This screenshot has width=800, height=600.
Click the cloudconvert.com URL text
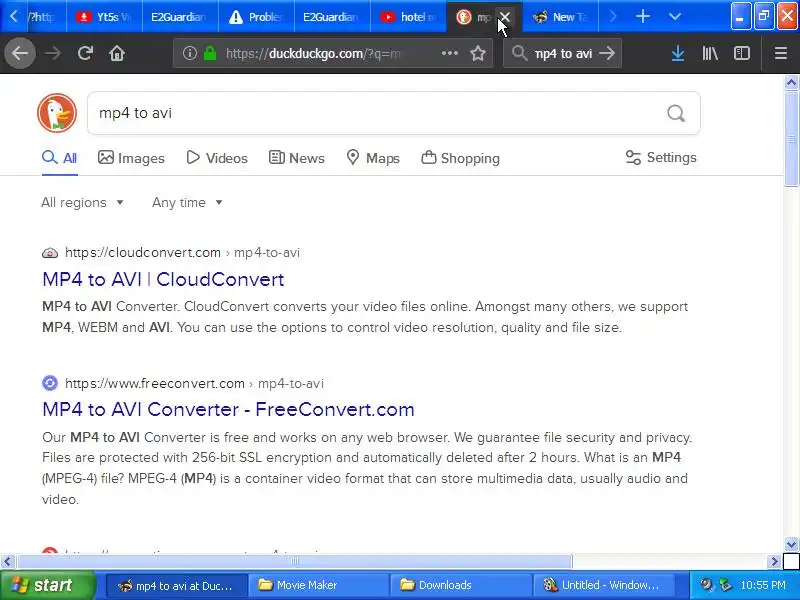click(x=142, y=253)
